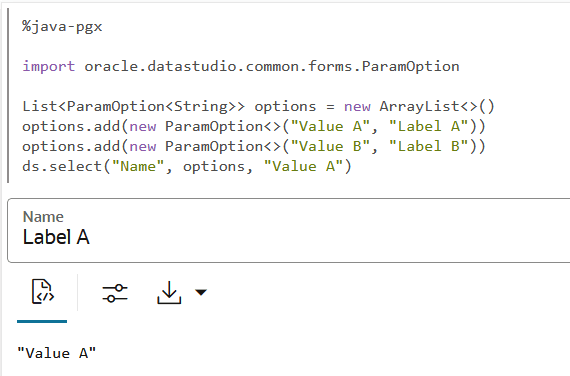Viewport: 570px width, 376px height.
Task: Click the paragraph's left gray border bar
Action: [x=8, y=96]
